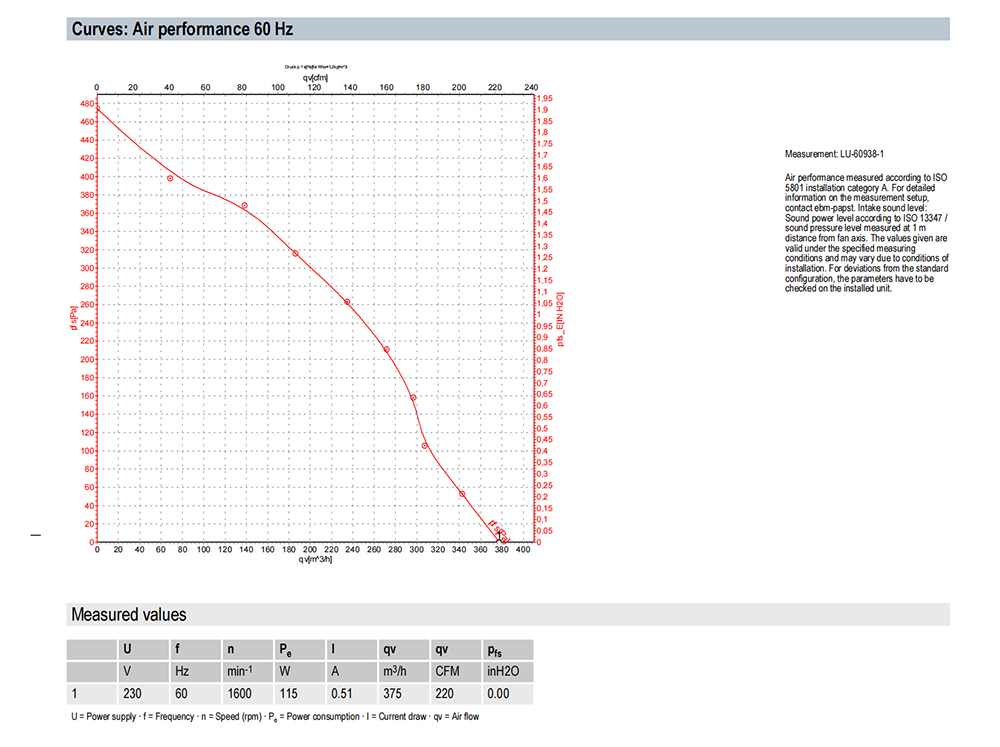This screenshot has height=747, width=1000.
Task: Click the "Curves: Air performance 60 Hz" heading
Action: (183, 29)
